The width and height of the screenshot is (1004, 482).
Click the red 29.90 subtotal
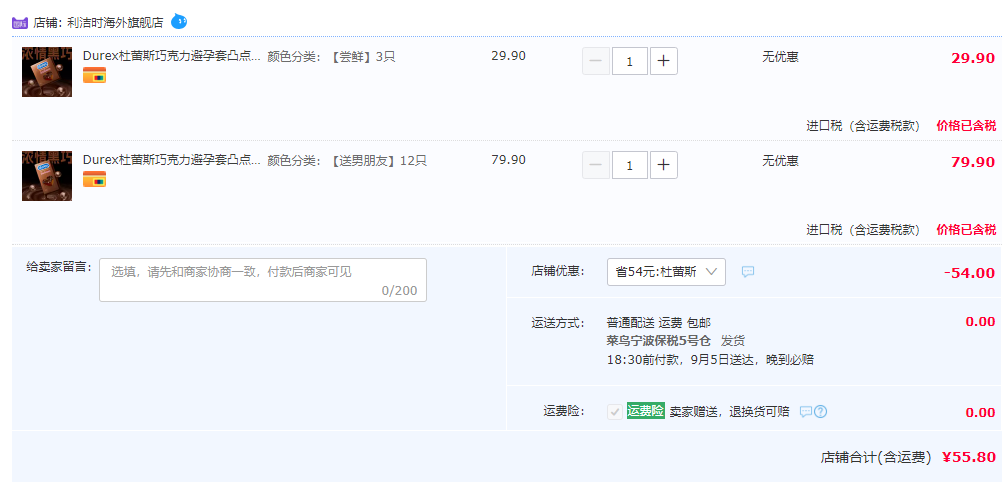(x=973, y=58)
